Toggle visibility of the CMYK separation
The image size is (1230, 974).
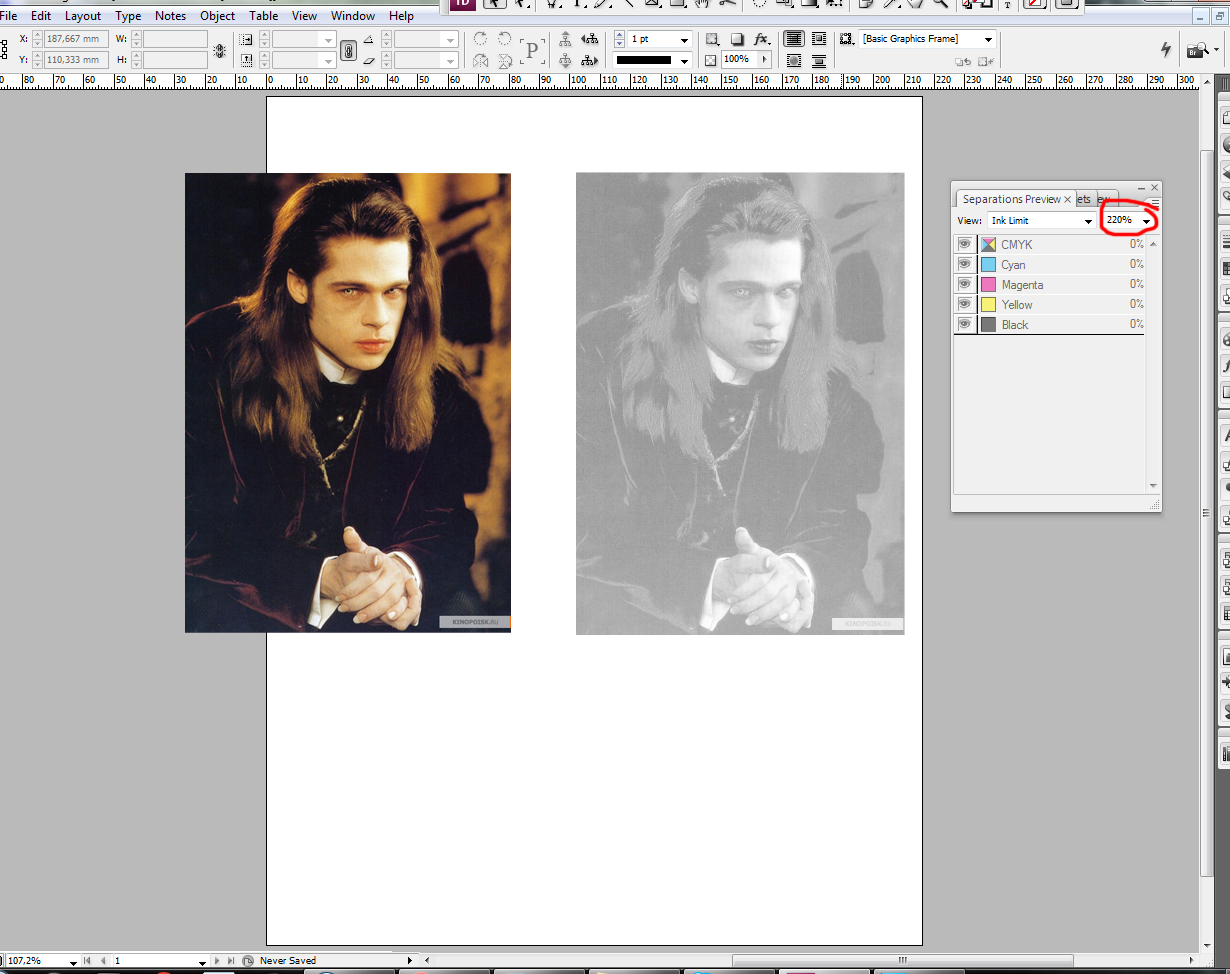tap(964, 244)
